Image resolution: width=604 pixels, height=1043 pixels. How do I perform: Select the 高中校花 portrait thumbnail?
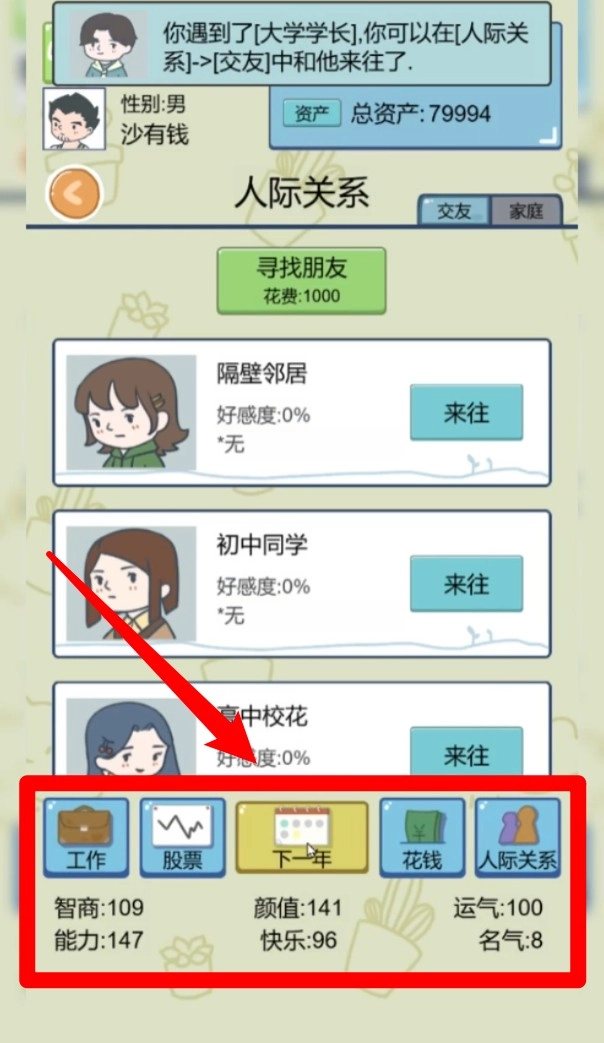click(131, 737)
